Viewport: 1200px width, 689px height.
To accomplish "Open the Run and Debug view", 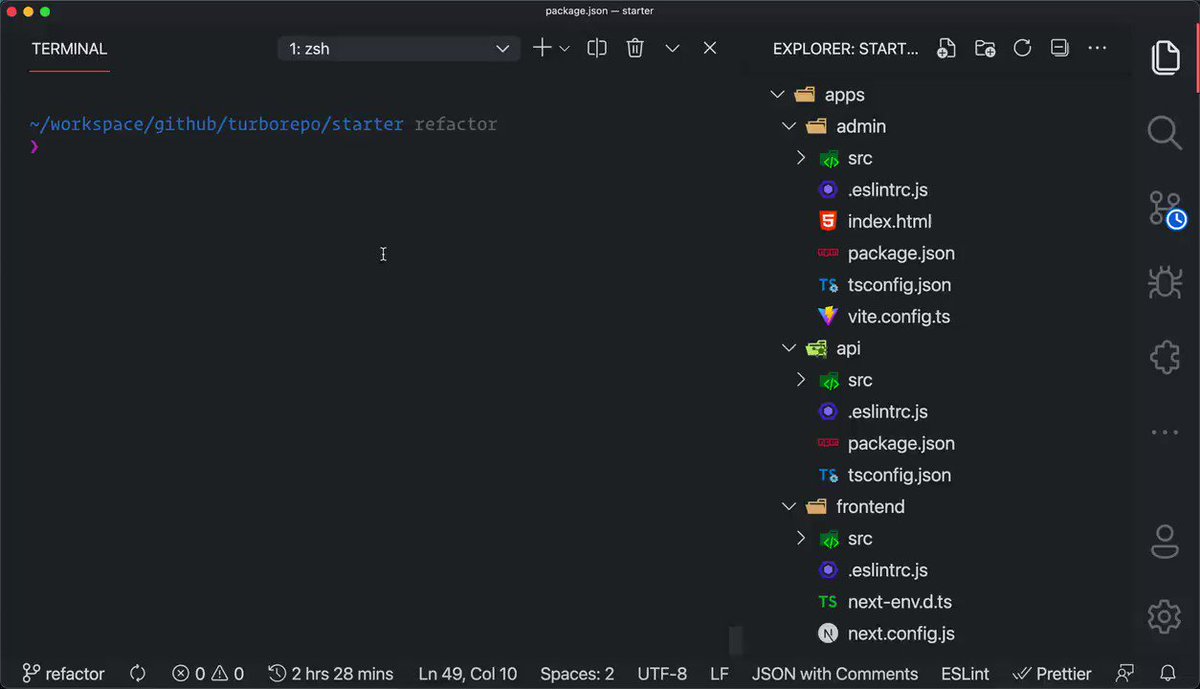I will click(1163, 282).
